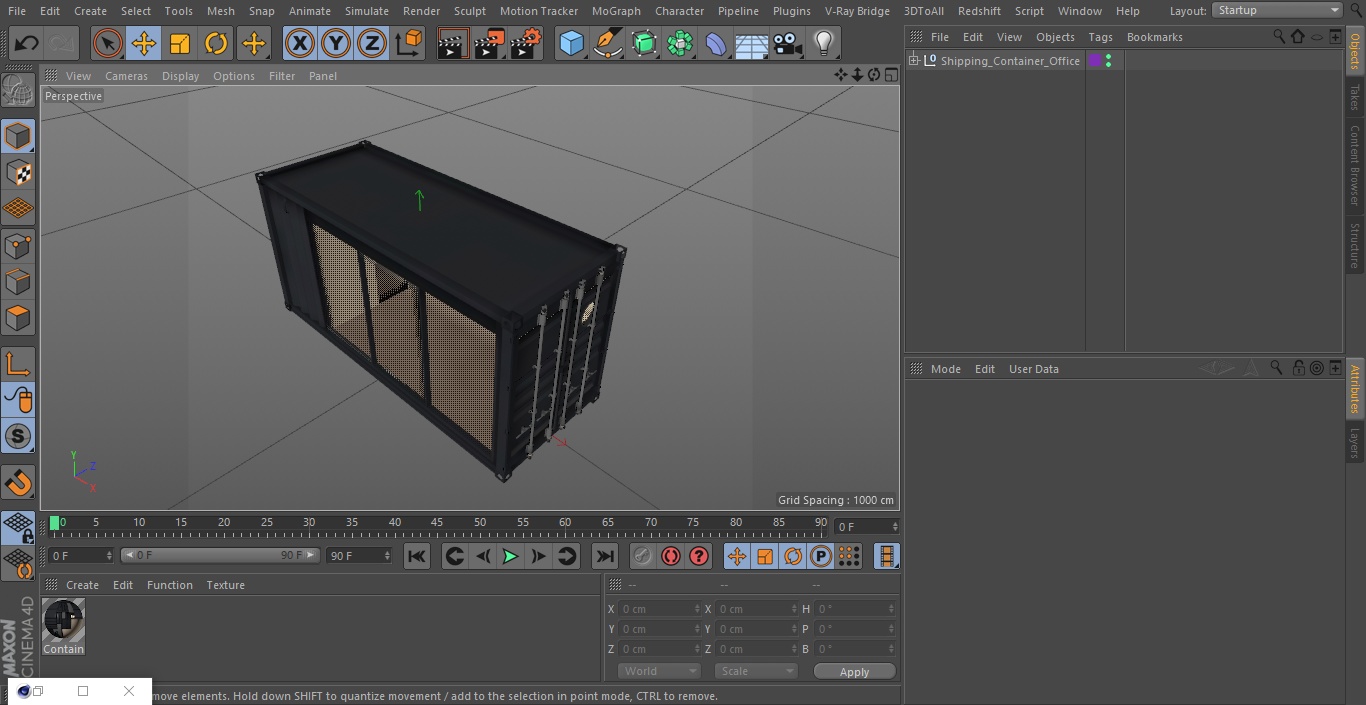Activate the Move tool

point(144,43)
